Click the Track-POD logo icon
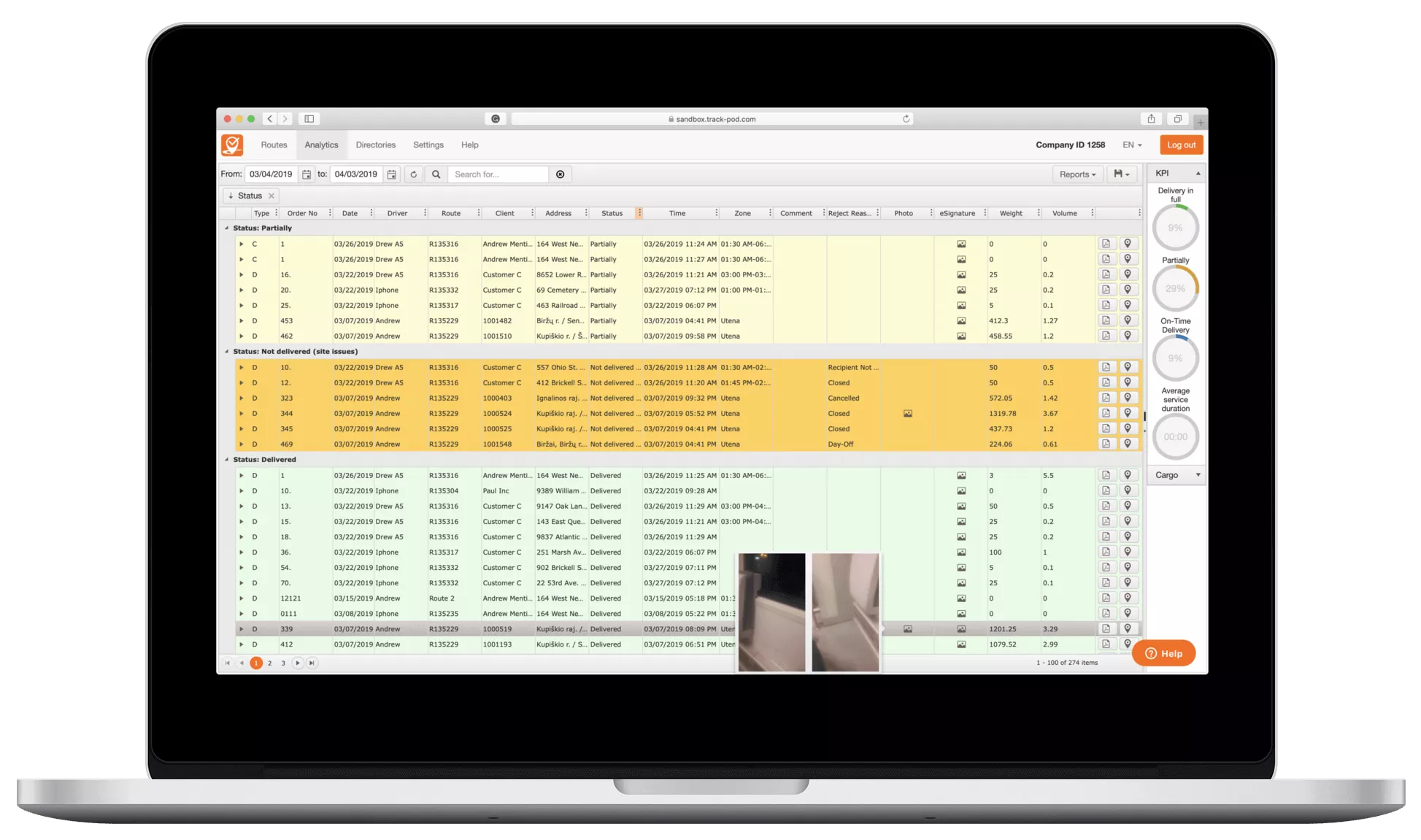 coord(232,145)
